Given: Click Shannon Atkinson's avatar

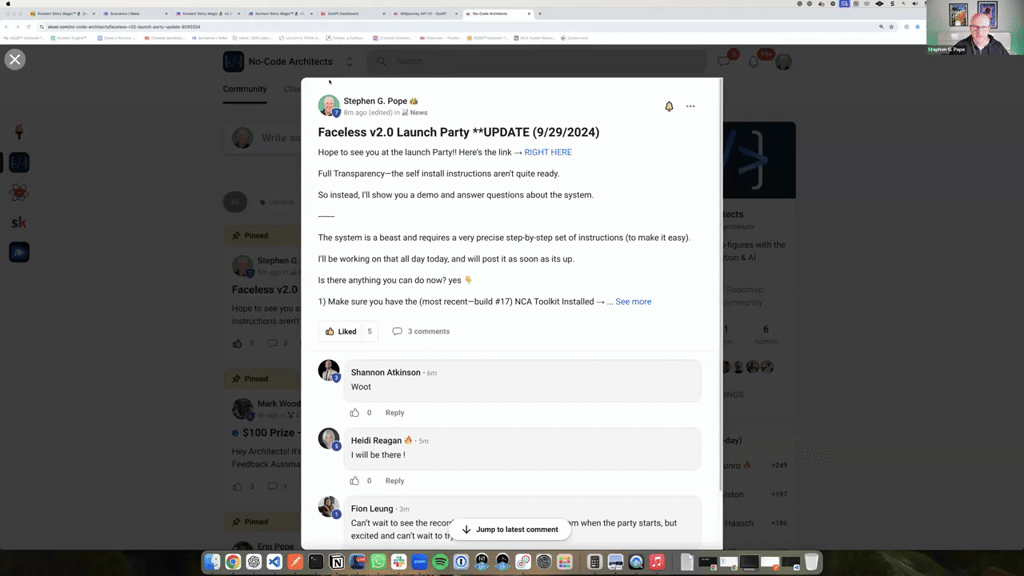Looking at the screenshot, I should pos(328,370).
